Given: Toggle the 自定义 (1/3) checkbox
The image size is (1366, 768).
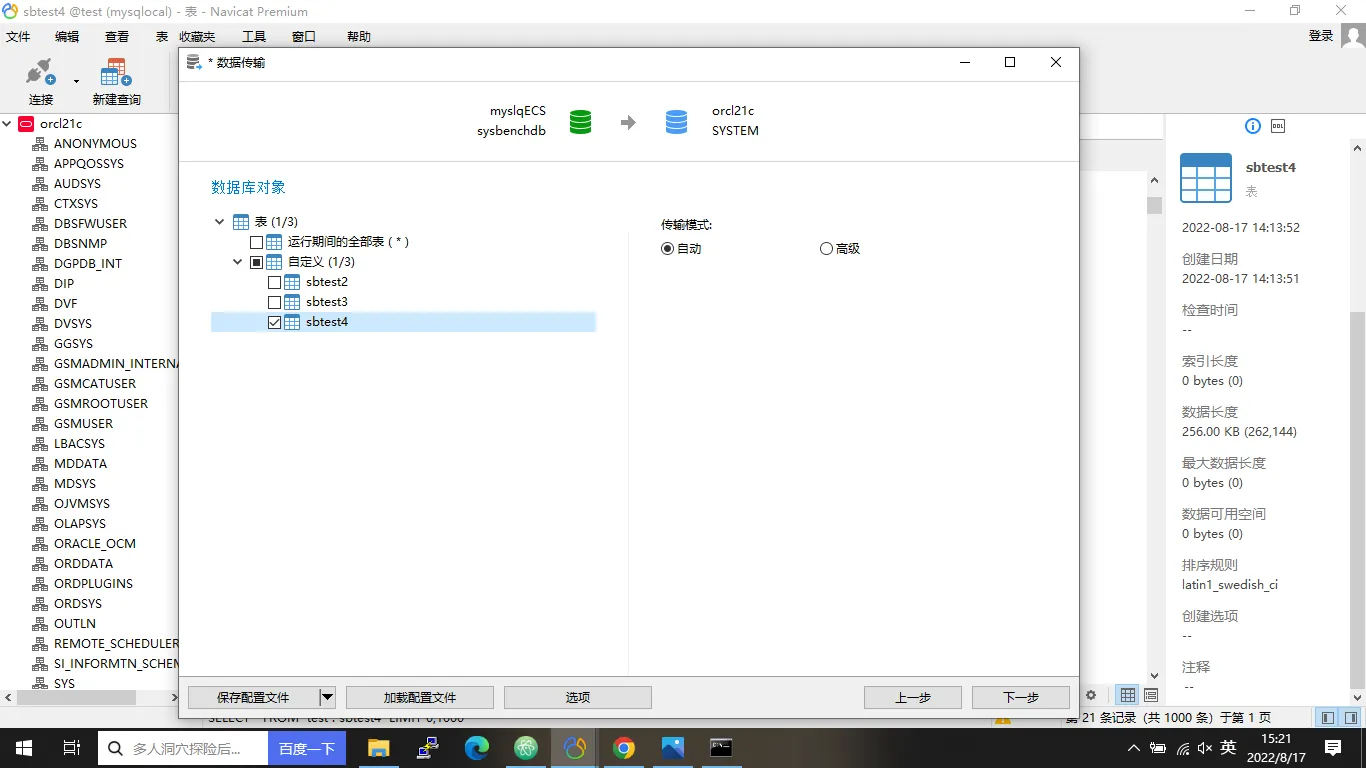Looking at the screenshot, I should click(257, 262).
